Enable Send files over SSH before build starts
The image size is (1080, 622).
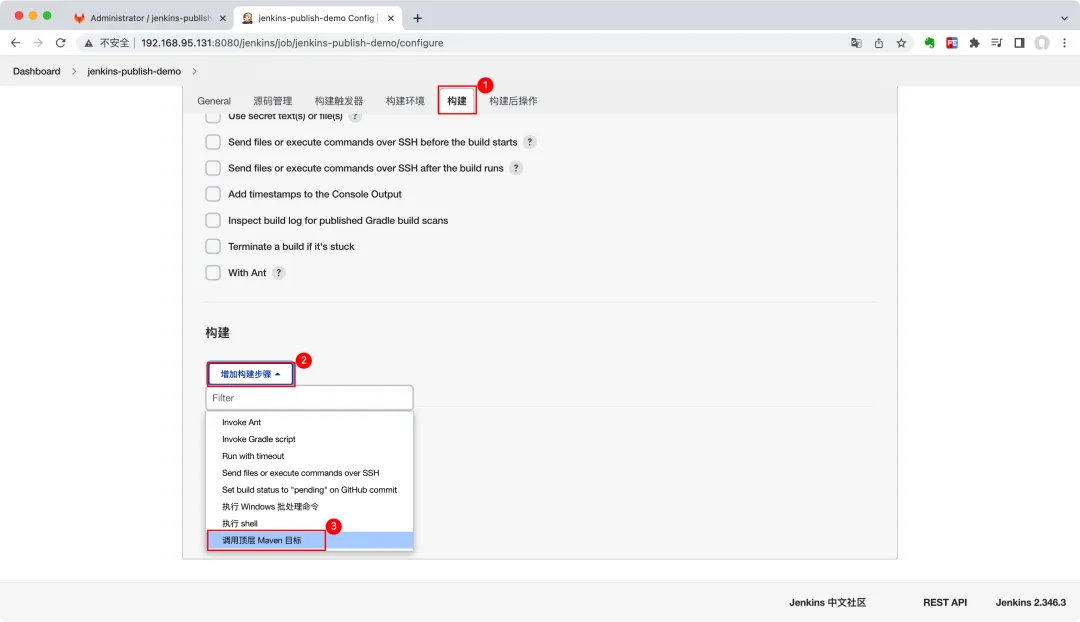pyautogui.click(x=213, y=142)
